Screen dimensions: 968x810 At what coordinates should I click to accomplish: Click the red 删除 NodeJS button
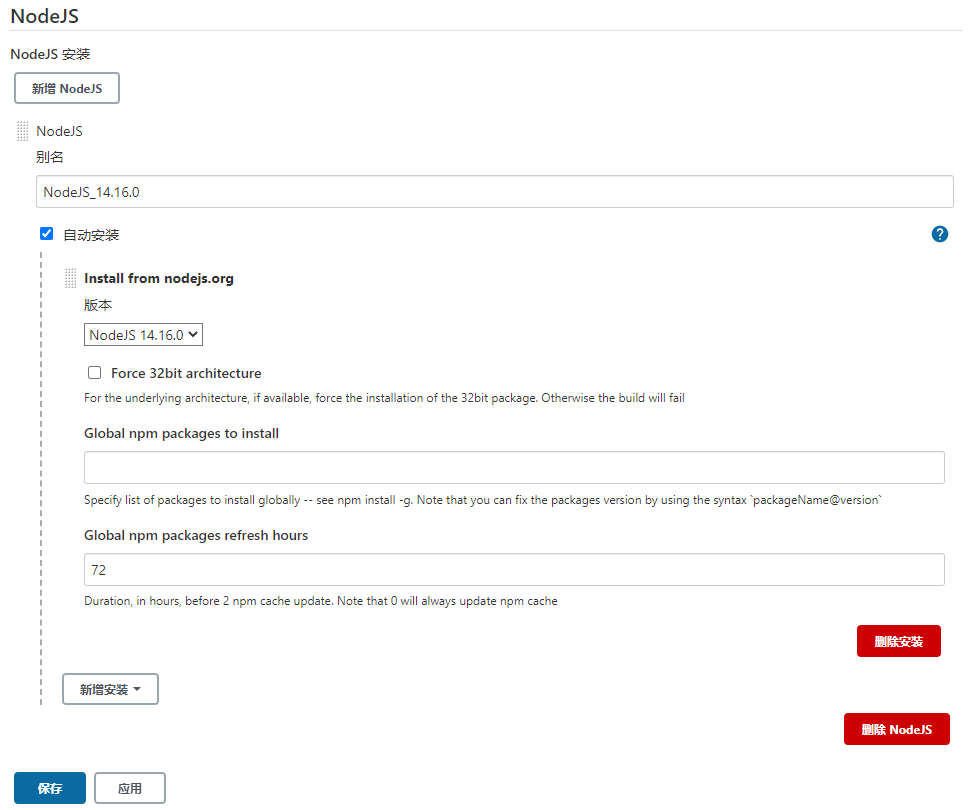pos(896,729)
